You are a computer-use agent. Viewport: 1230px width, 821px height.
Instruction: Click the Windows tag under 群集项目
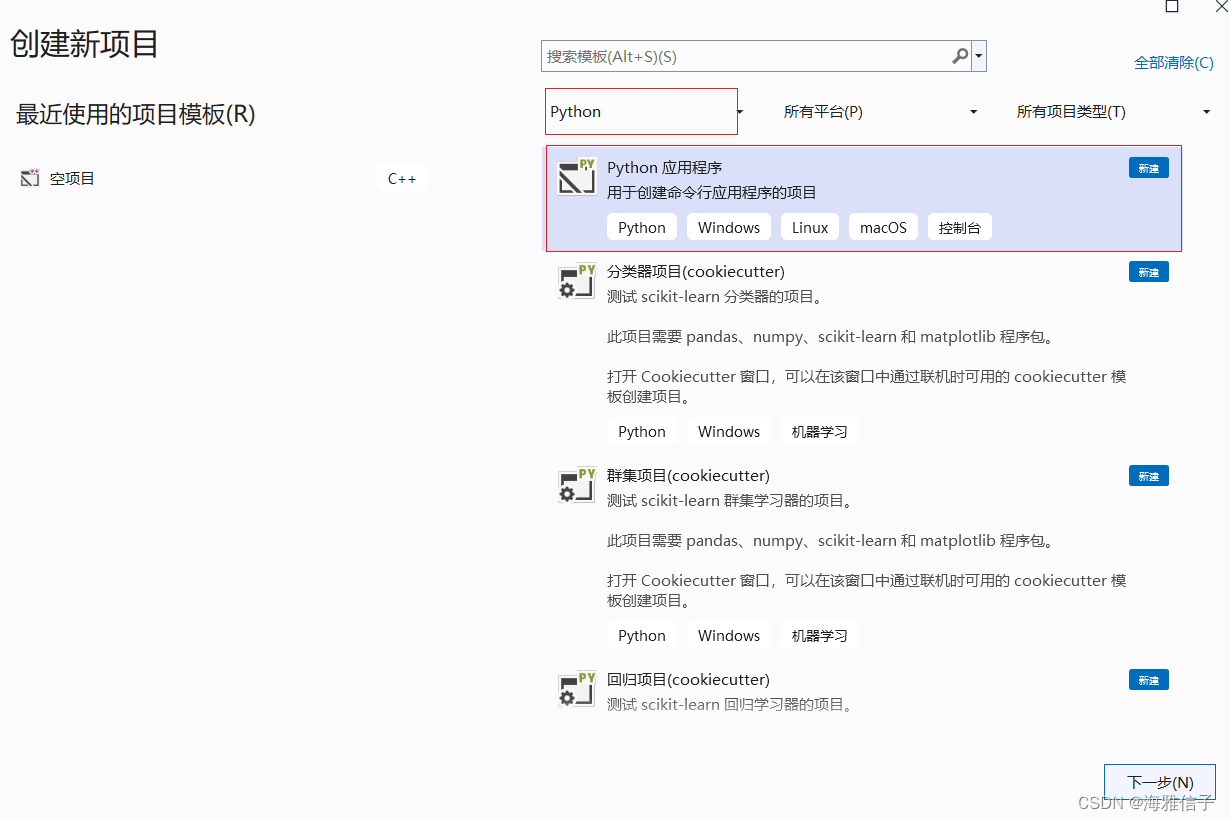pyautogui.click(x=729, y=635)
